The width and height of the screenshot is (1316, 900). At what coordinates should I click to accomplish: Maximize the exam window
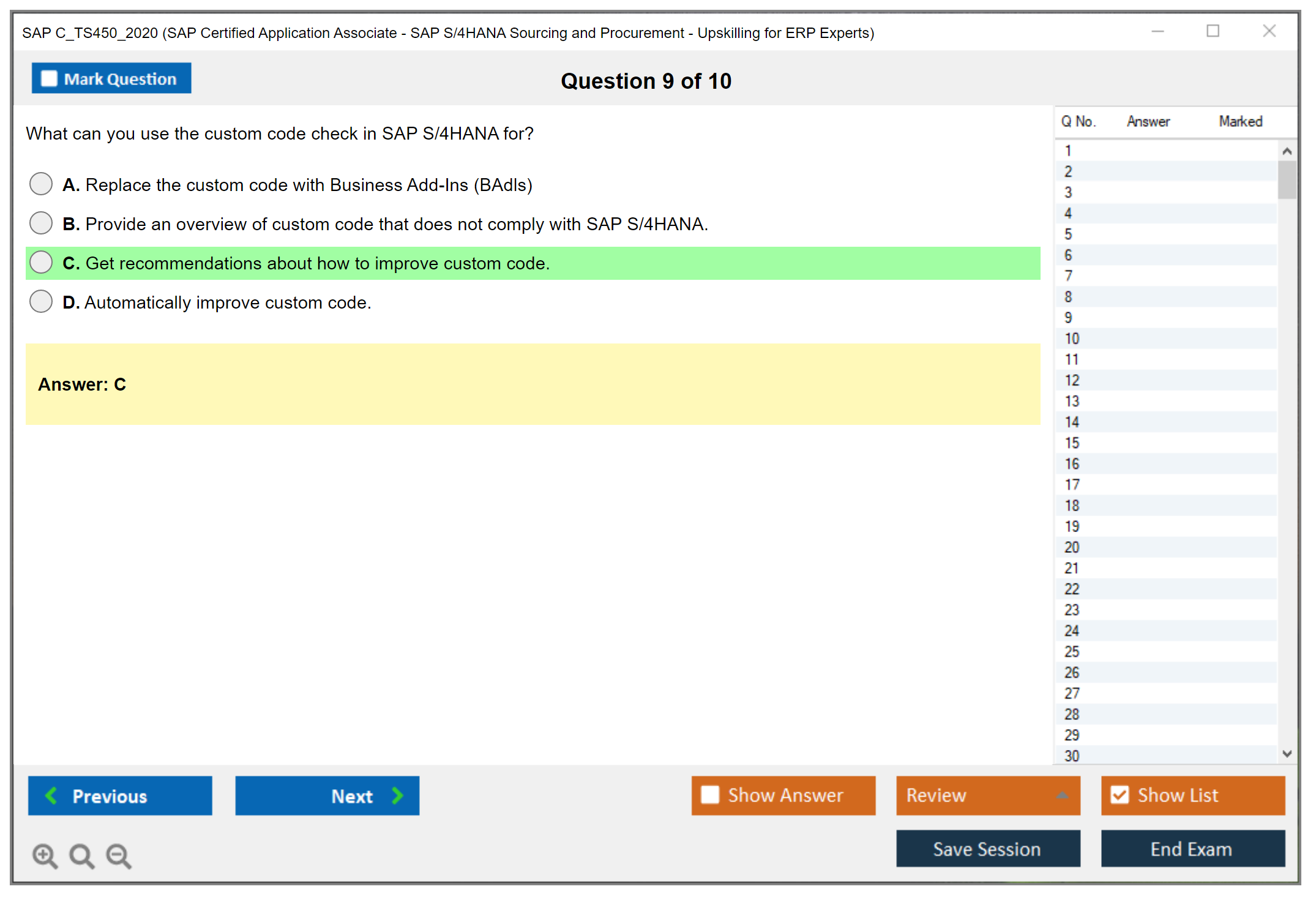[x=1213, y=31]
